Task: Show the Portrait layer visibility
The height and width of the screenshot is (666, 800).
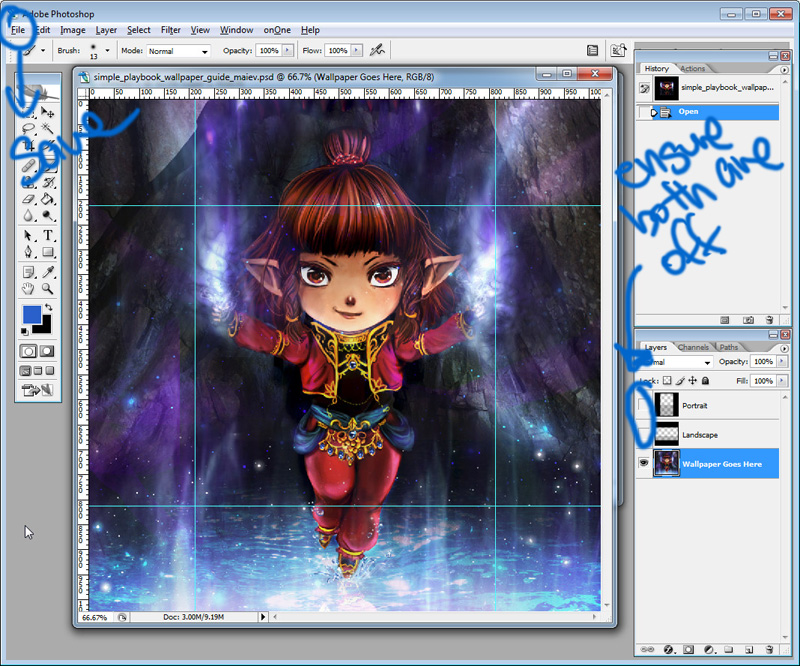Action: coord(644,405)
